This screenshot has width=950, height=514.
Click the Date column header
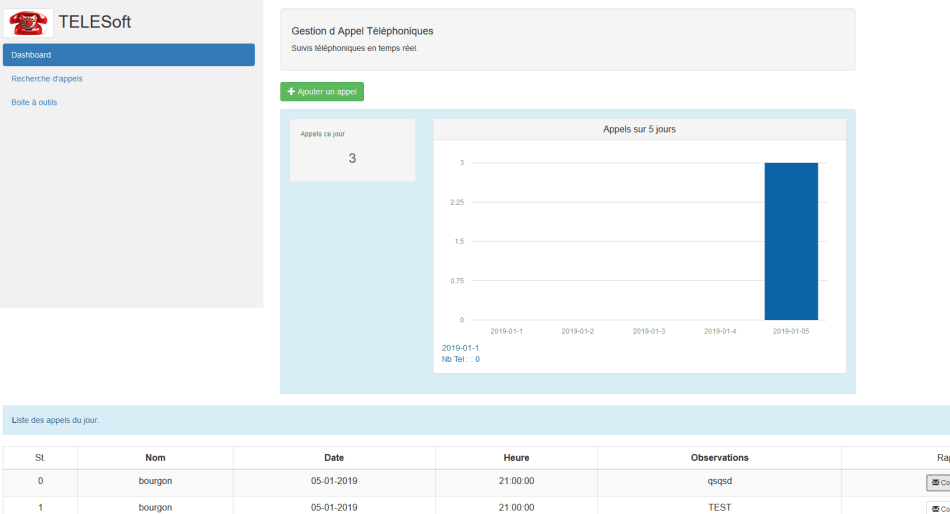point(334,457)
